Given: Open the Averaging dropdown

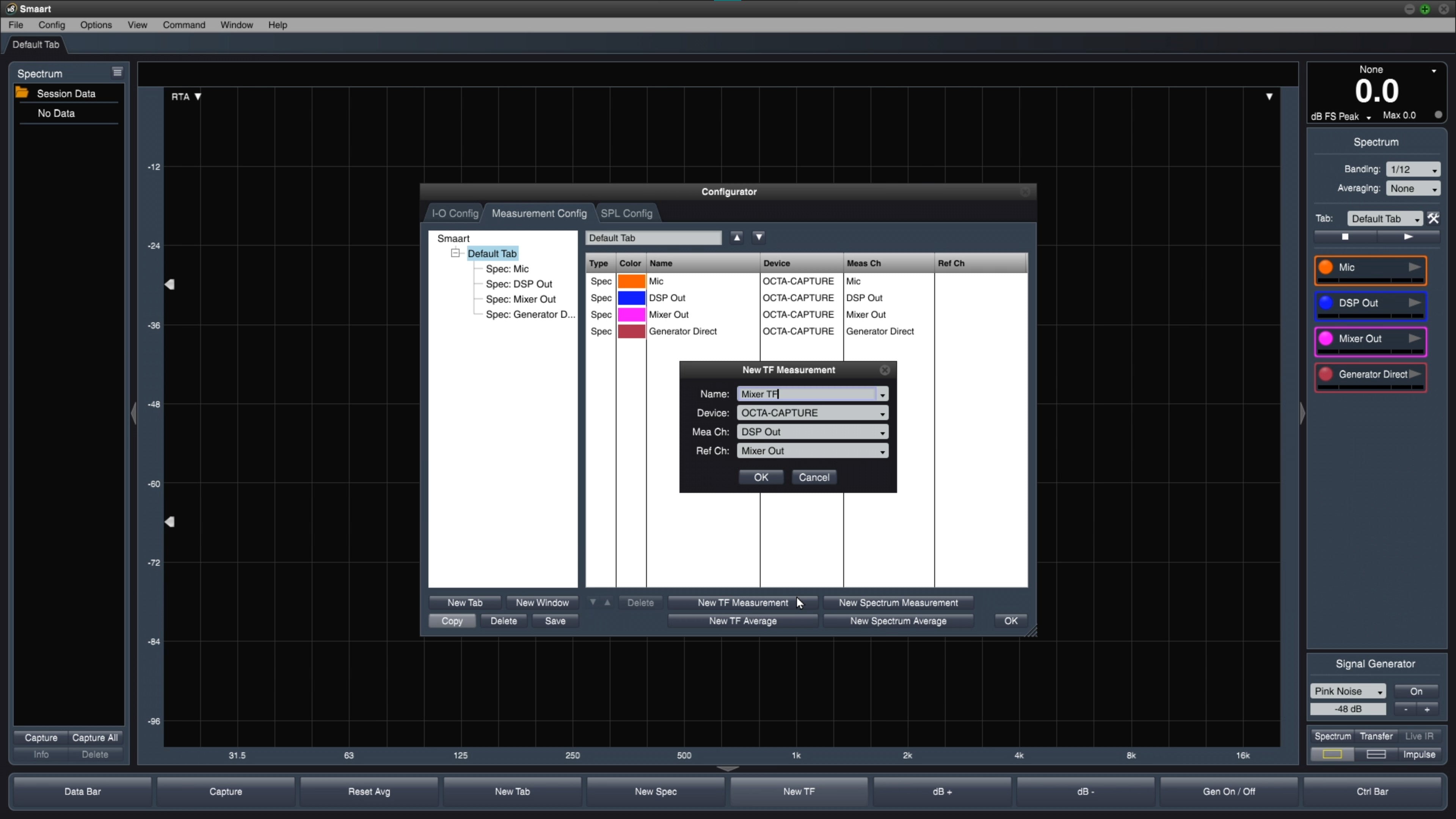Looking at the screenshot, I should click(1412, 188).
